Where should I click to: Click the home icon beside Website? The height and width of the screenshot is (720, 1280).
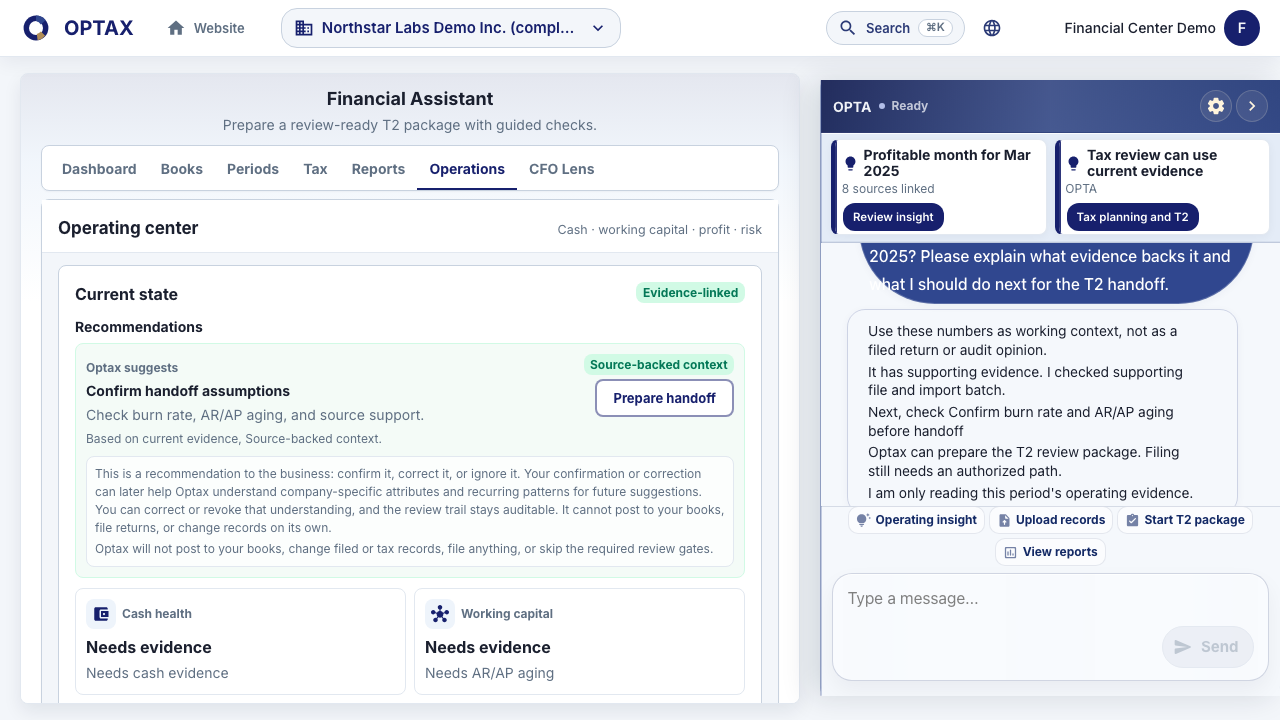coord(176,28)
